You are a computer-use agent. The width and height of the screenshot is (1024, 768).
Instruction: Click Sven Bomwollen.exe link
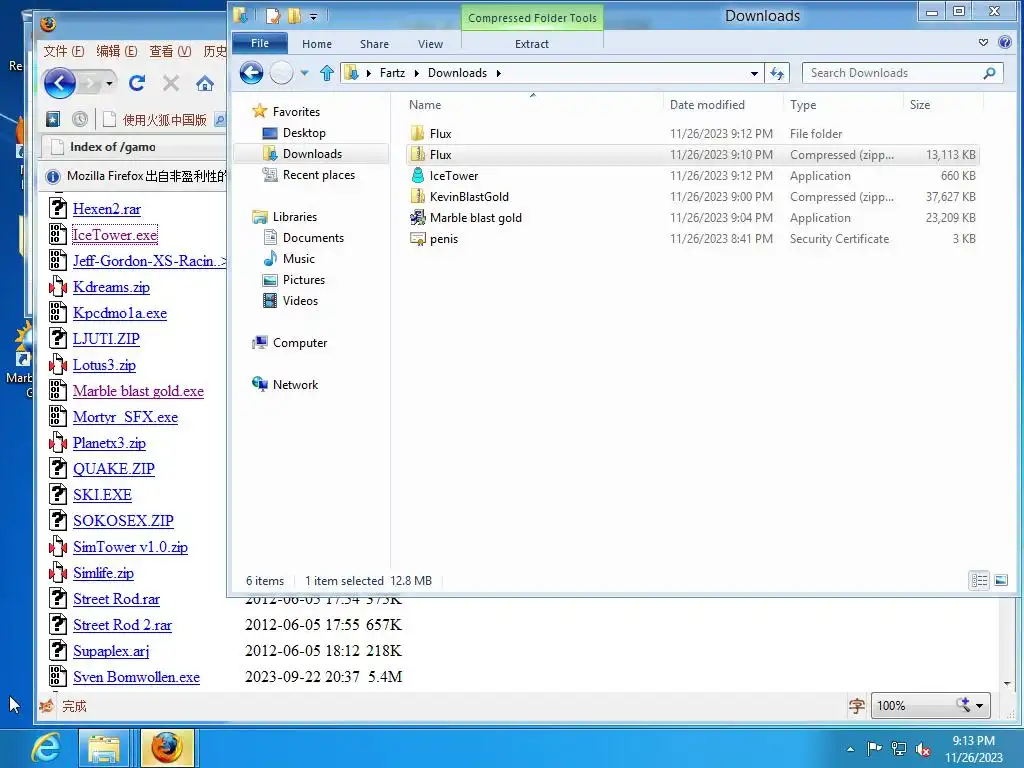pyautogui.click(x=136, y=677)
